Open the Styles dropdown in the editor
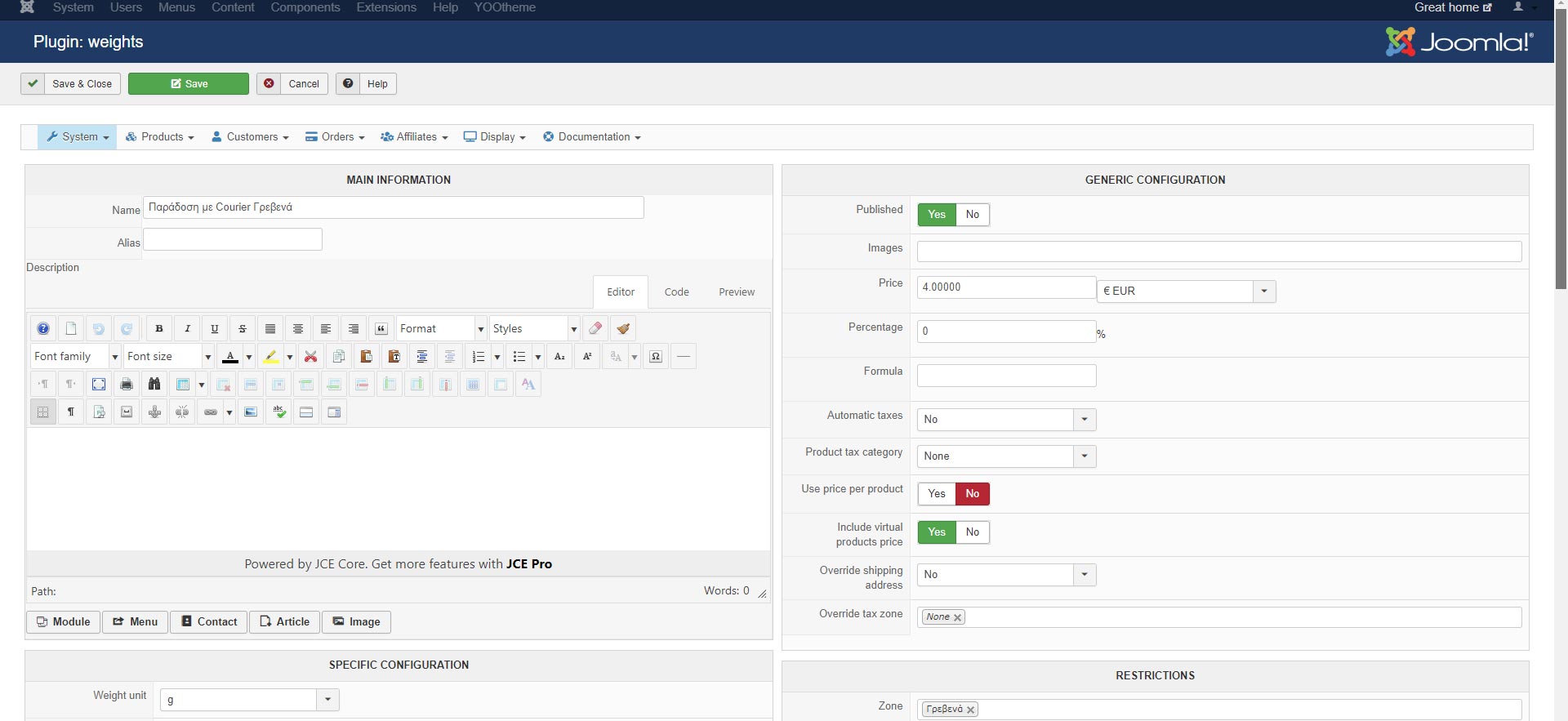The width and height of the screenshot is (1568, 721). (535, 328)
